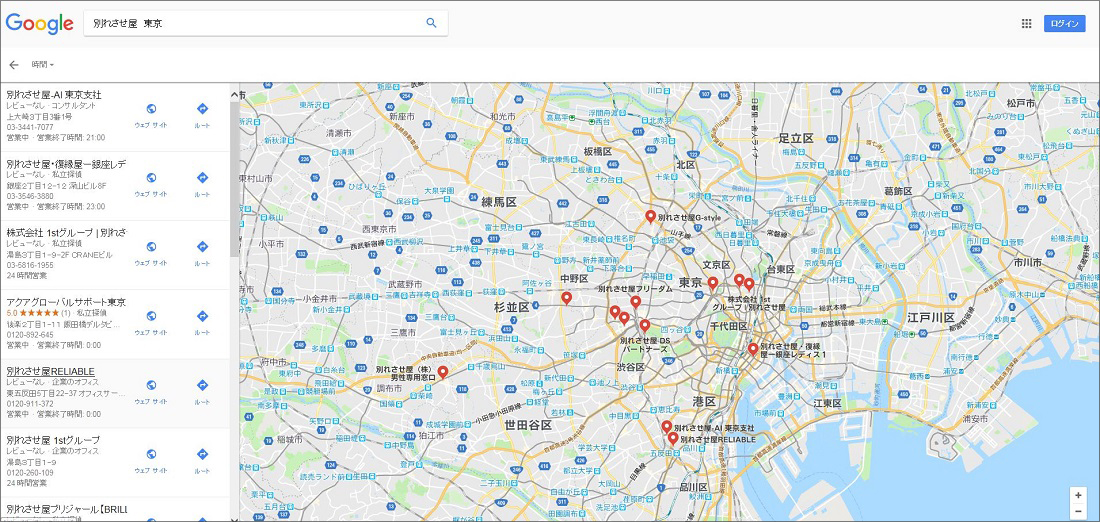Screen dimensions: 1100x522
Task: Open the アクアグローバルサポート東京 listing title
Action: pyautogui.click(x=66, y=302)
